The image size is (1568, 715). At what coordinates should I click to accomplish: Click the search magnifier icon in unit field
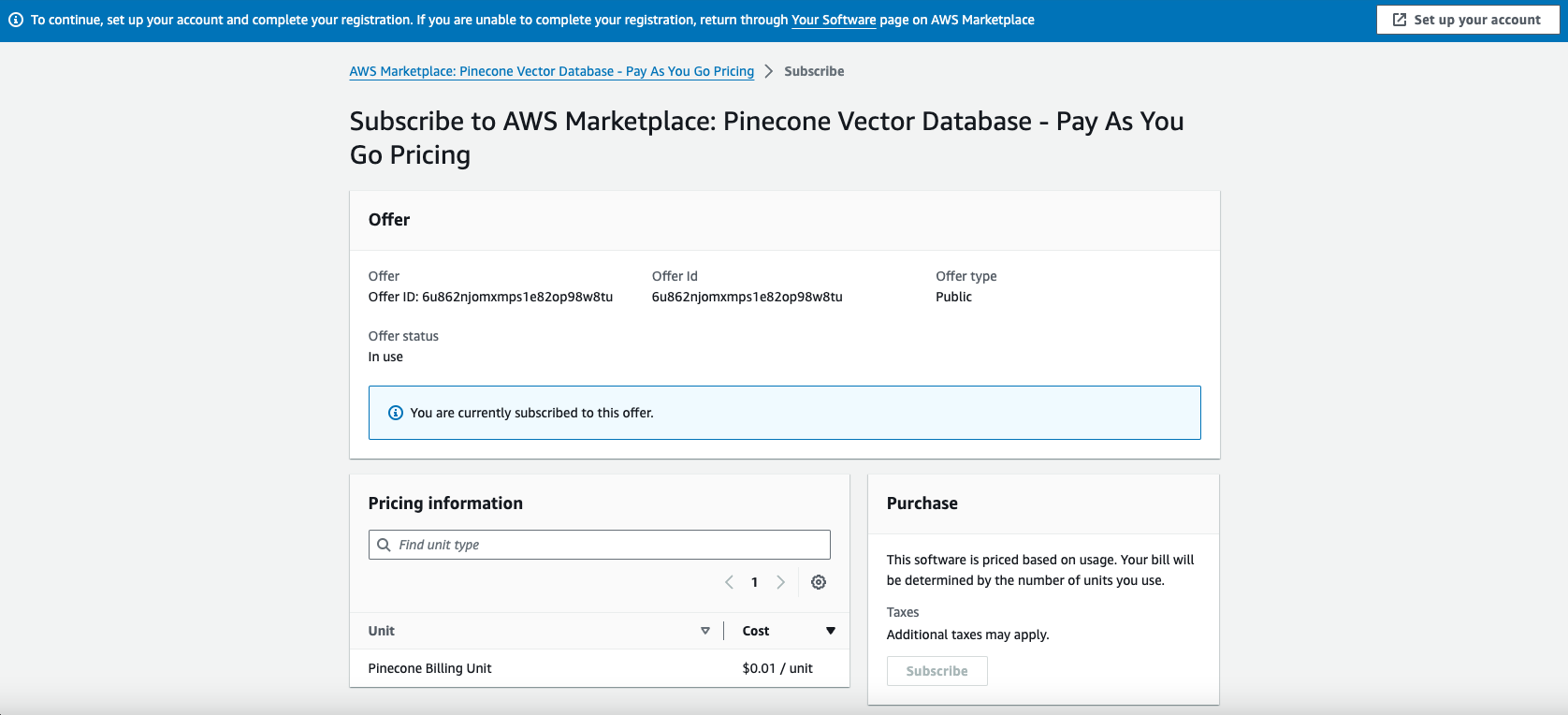(x=384, y=545)
